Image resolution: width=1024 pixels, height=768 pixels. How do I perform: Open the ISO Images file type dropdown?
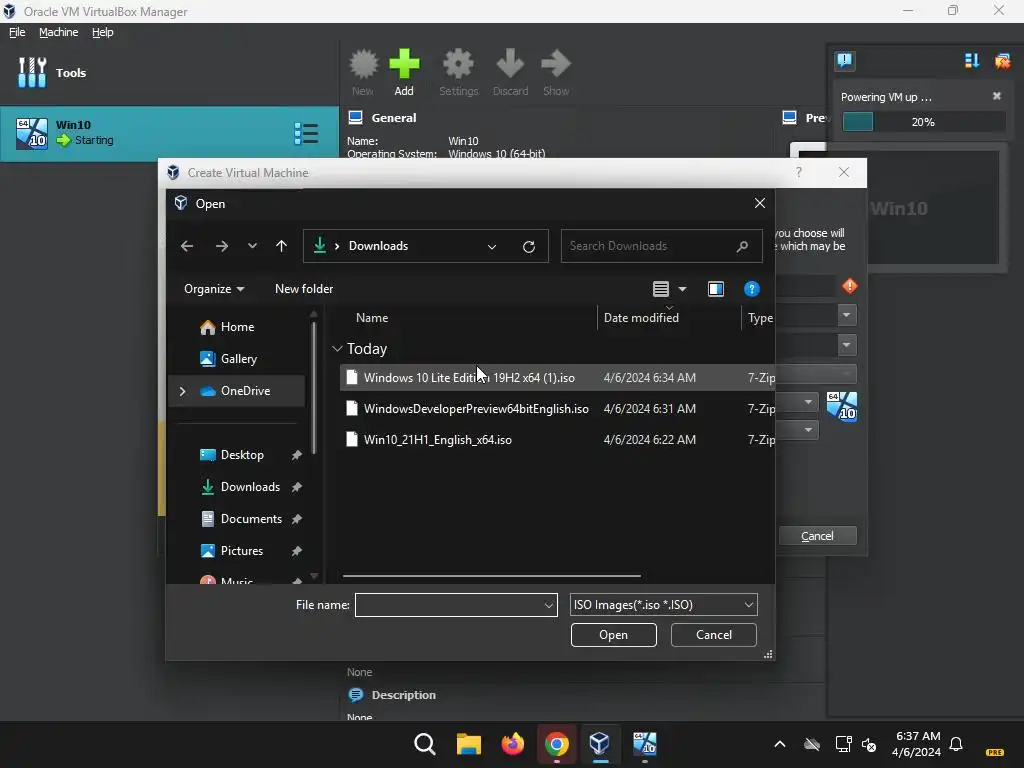[664, 605]
